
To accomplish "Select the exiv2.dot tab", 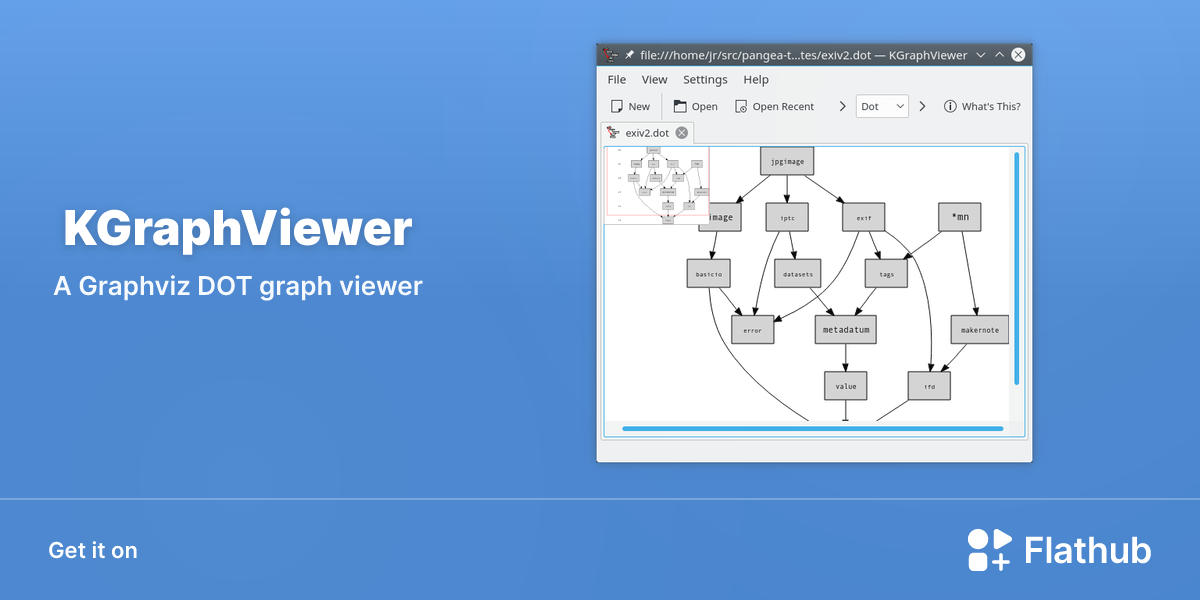I will [647, 133].
